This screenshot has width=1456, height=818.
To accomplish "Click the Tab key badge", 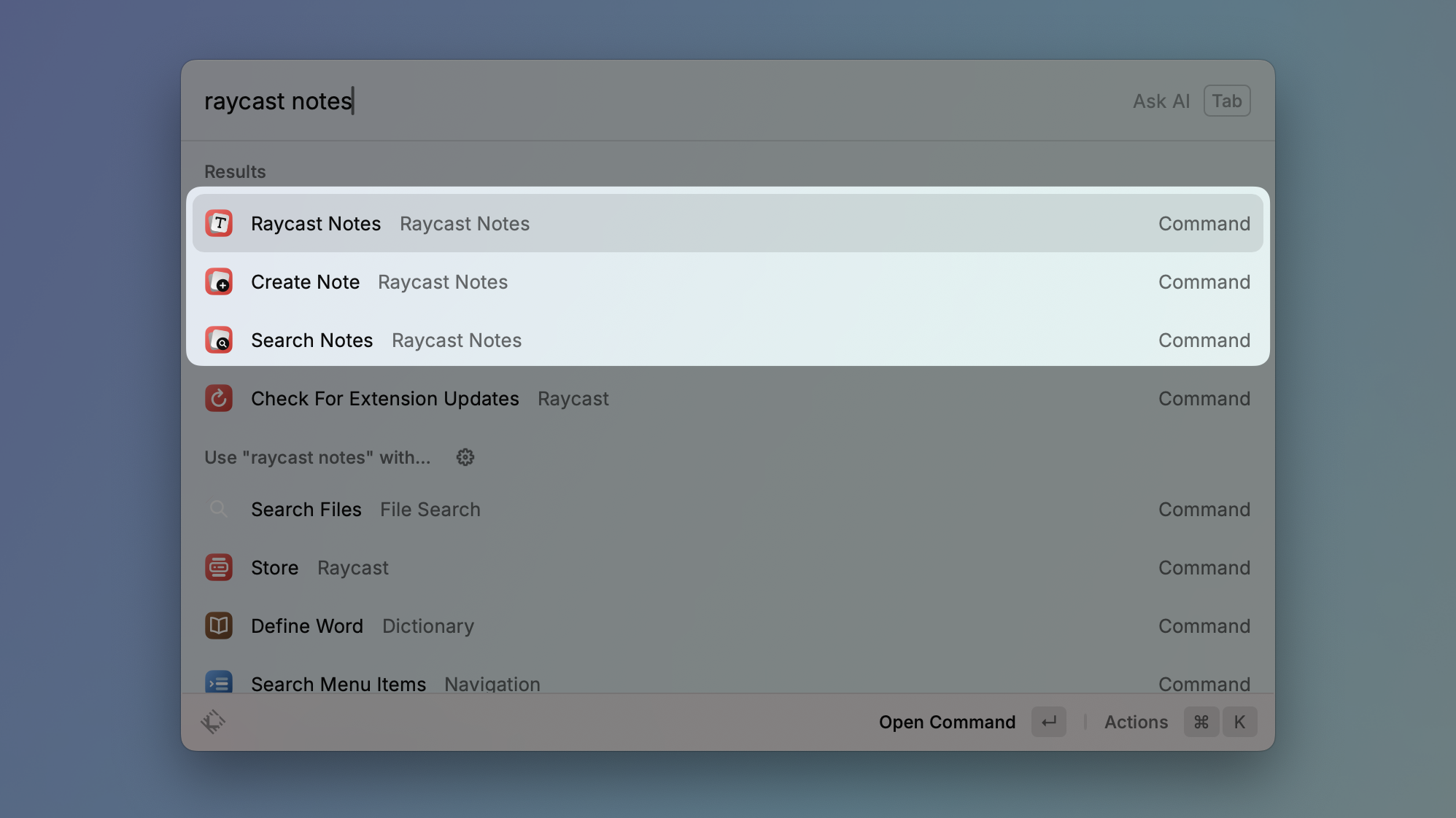I will pyautogui.click(x=1227, y=101).
